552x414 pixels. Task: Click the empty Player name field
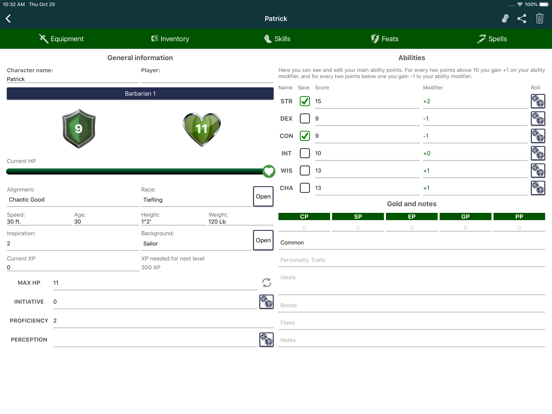pyautogui.click(x=207, y=79)
